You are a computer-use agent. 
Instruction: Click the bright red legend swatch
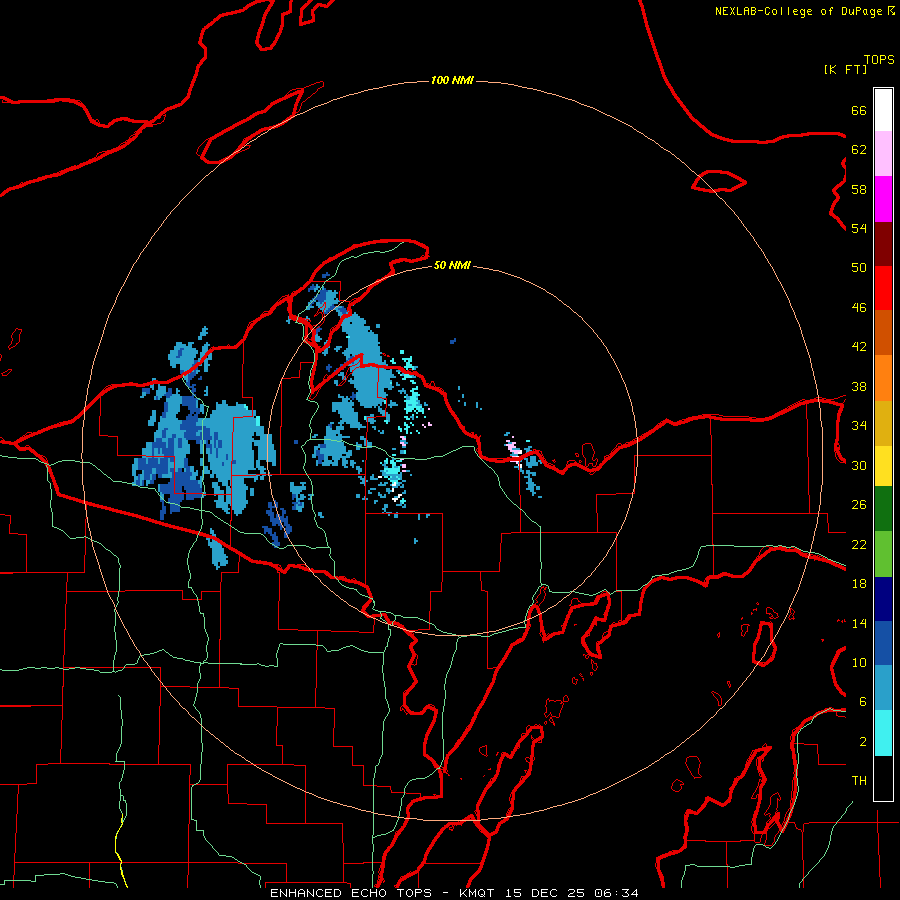pyautogui.click(x=883, y=289)
